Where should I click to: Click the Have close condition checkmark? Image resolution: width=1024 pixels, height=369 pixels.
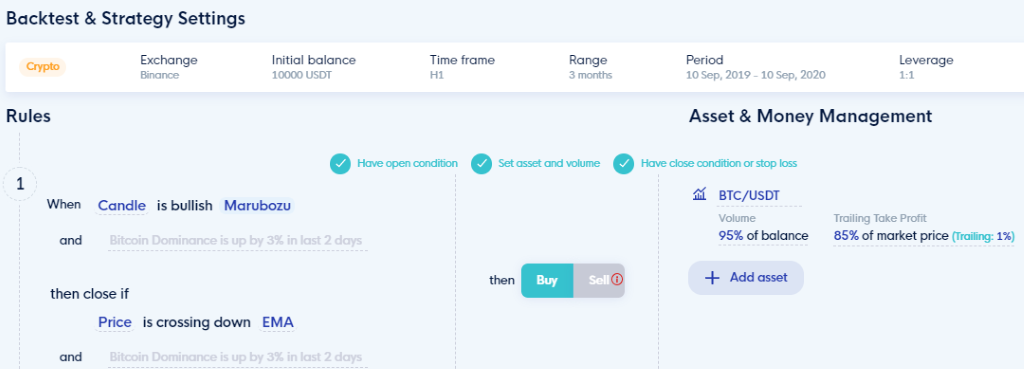624,164
